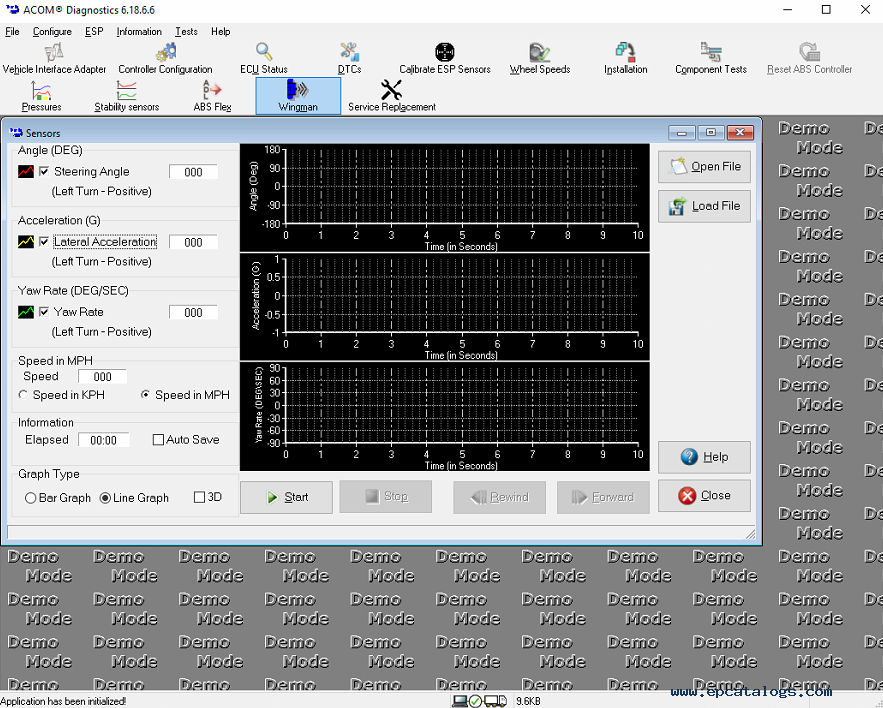
Task: Uncheck the Lateral Acceleration checkbox
Action: pos(44,242)
